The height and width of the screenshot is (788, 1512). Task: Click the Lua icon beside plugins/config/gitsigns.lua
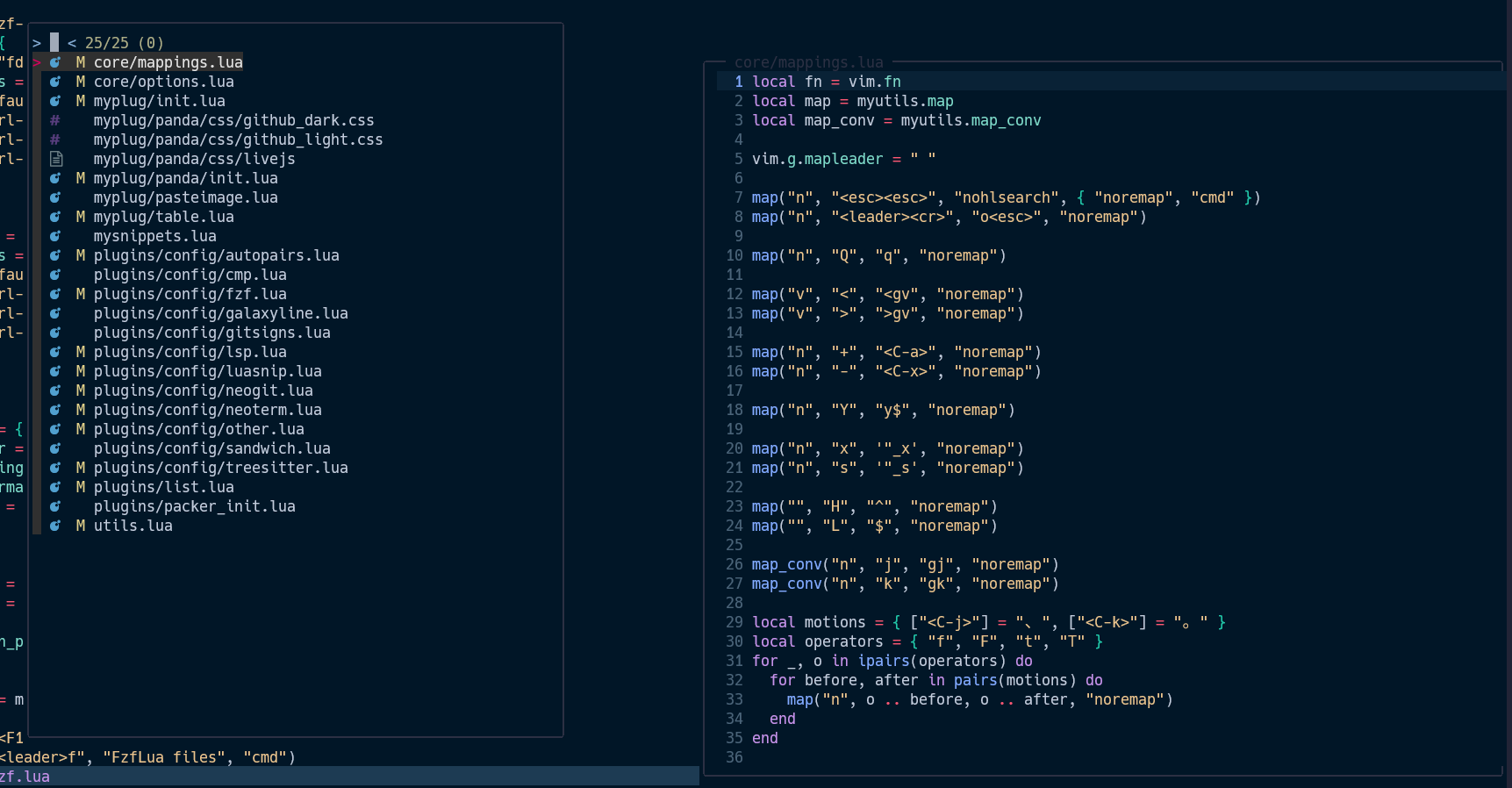click(55, 333)
